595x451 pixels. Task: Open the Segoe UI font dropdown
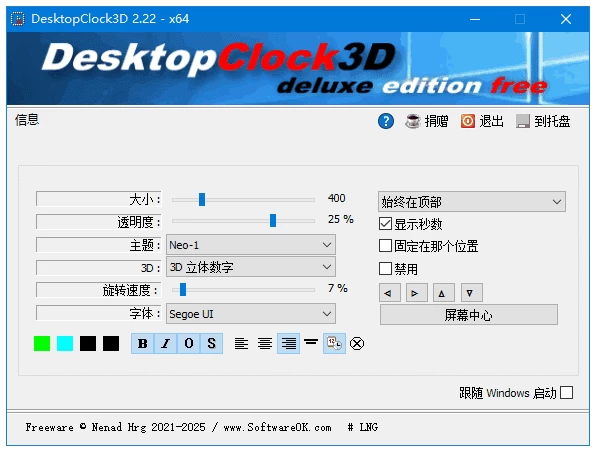tap(251, 314)
